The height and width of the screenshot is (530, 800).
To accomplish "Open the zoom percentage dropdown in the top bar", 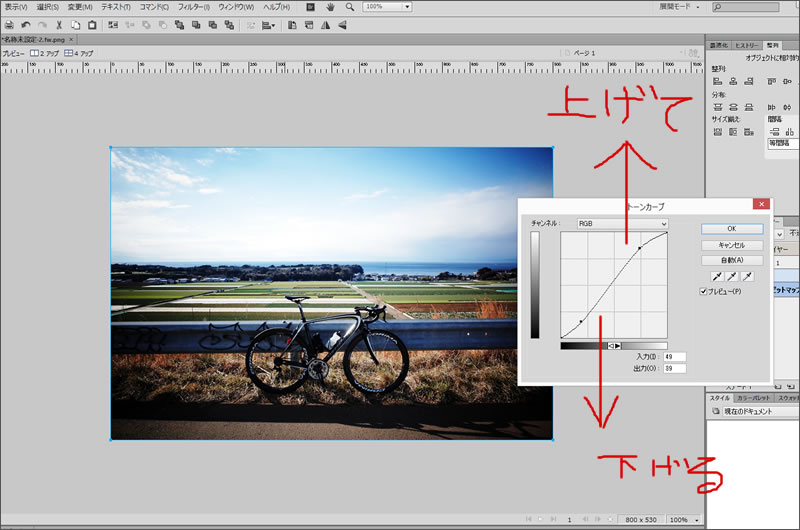I will 407,7.
